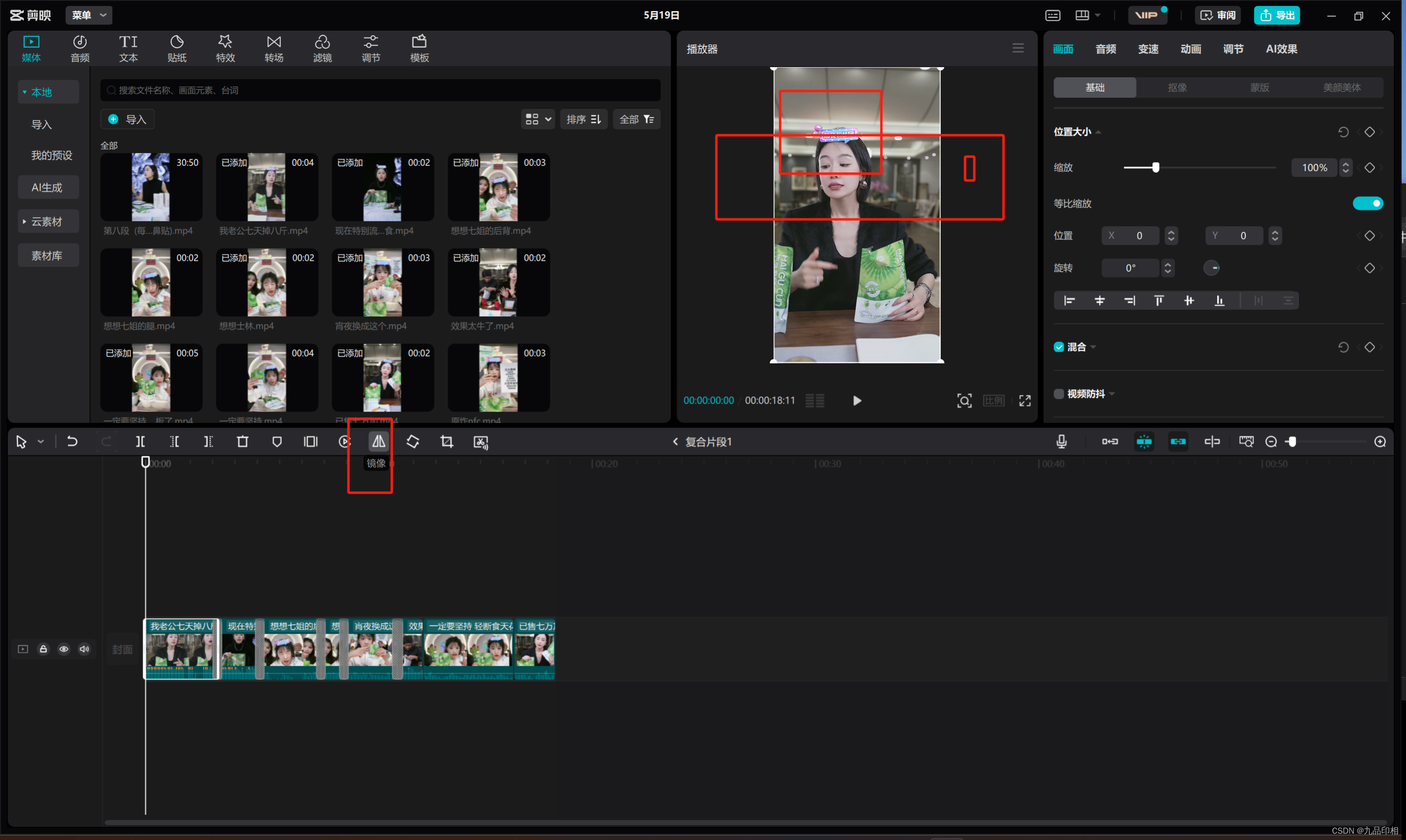Uncheck the 混合 checkbox
Screen dimensions: 1406x840
pos(1059,347)
